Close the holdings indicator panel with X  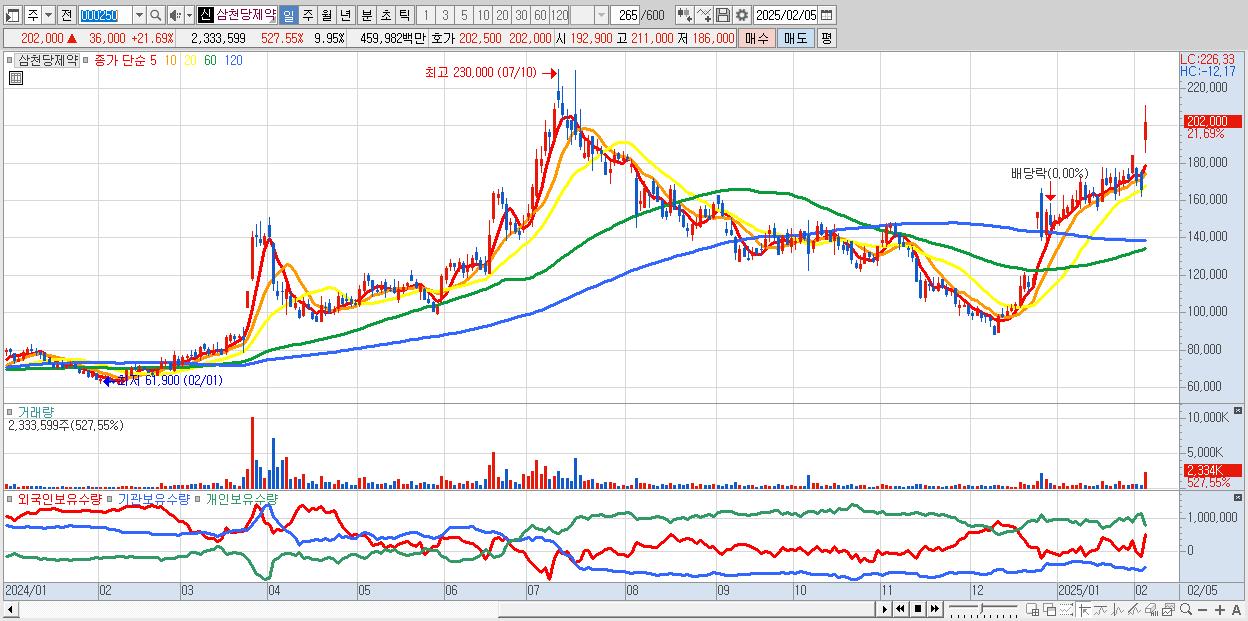click(1240, 497)
